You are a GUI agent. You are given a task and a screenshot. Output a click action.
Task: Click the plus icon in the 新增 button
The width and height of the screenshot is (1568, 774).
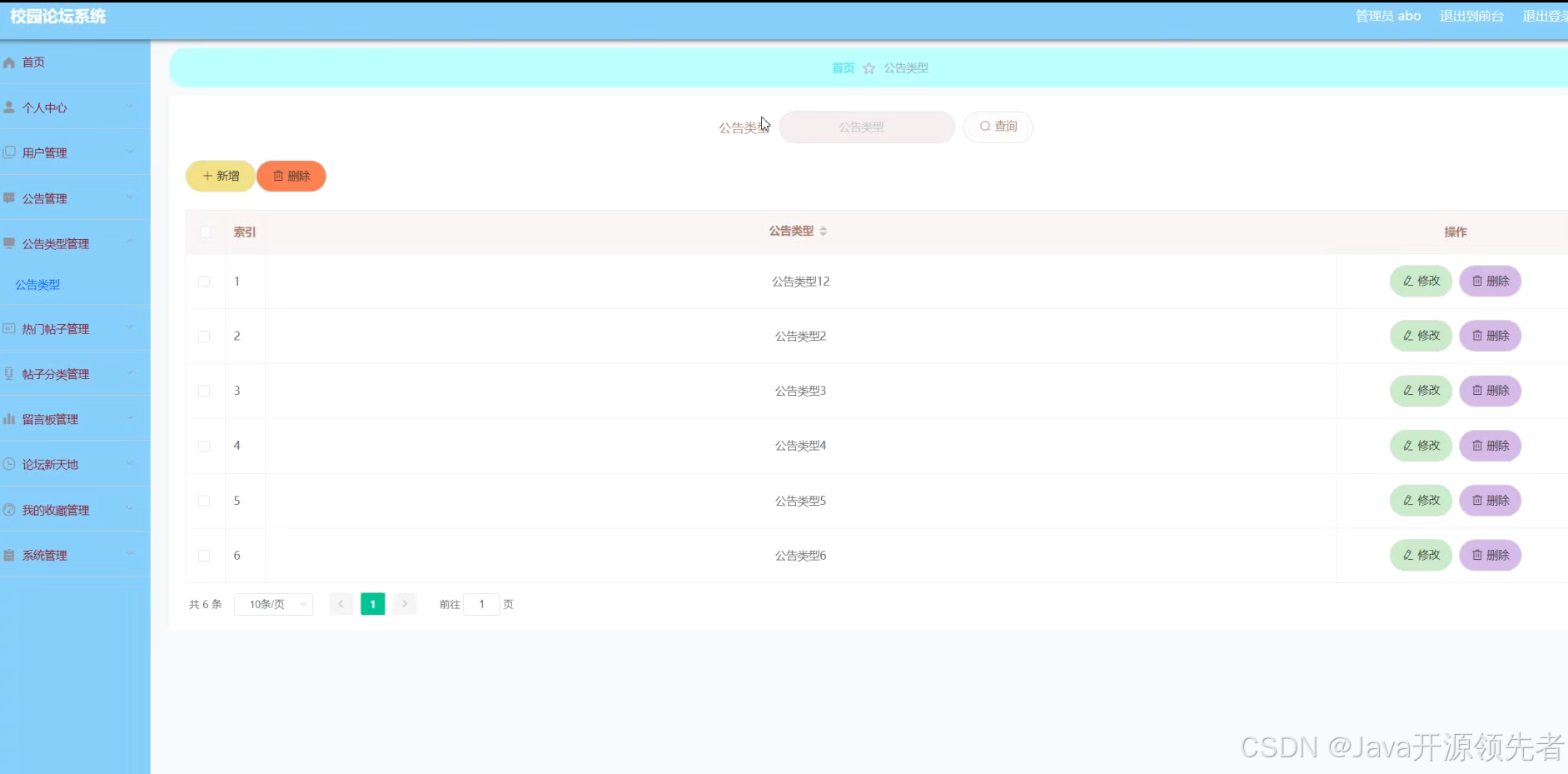207,176
